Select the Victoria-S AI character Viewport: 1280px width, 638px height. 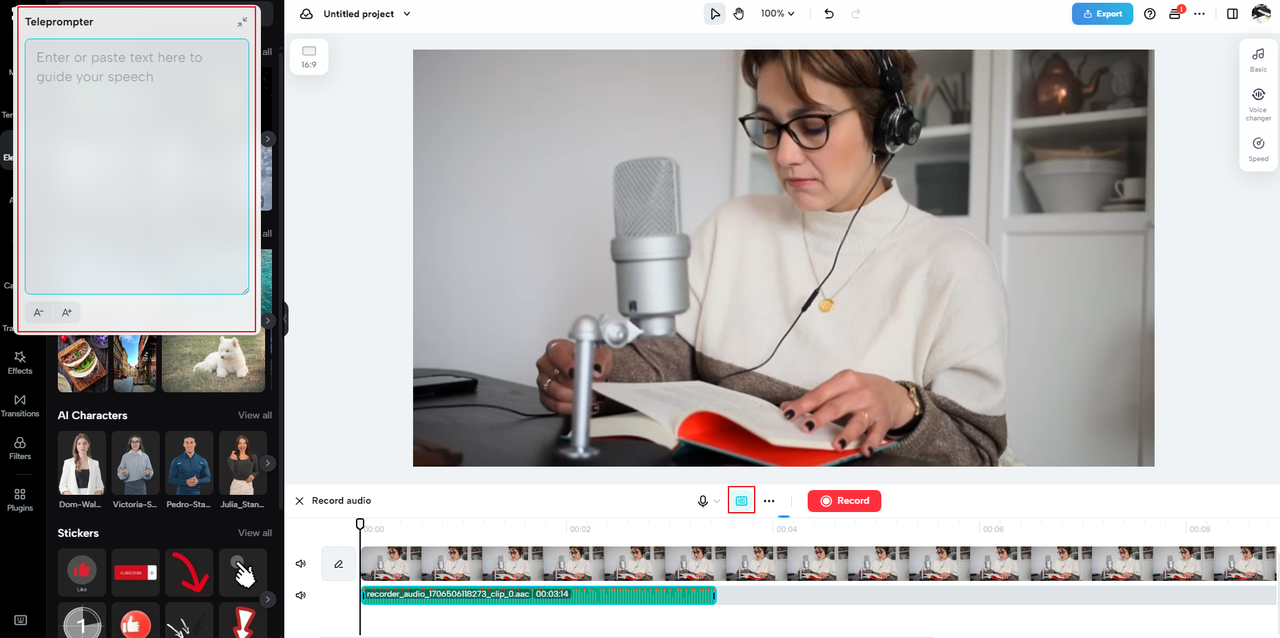click(136, 464)
